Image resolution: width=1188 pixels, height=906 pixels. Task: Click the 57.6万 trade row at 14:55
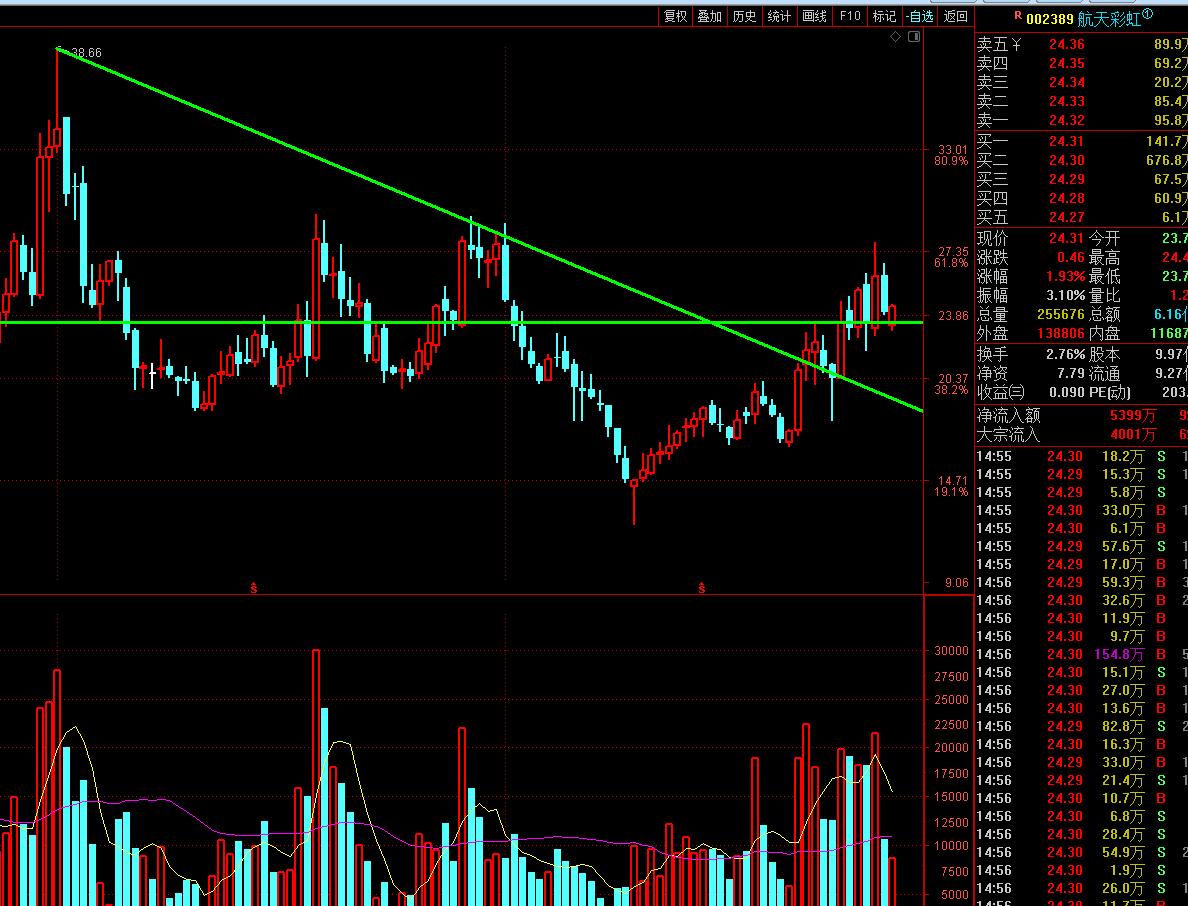[x=1082, y=546]
